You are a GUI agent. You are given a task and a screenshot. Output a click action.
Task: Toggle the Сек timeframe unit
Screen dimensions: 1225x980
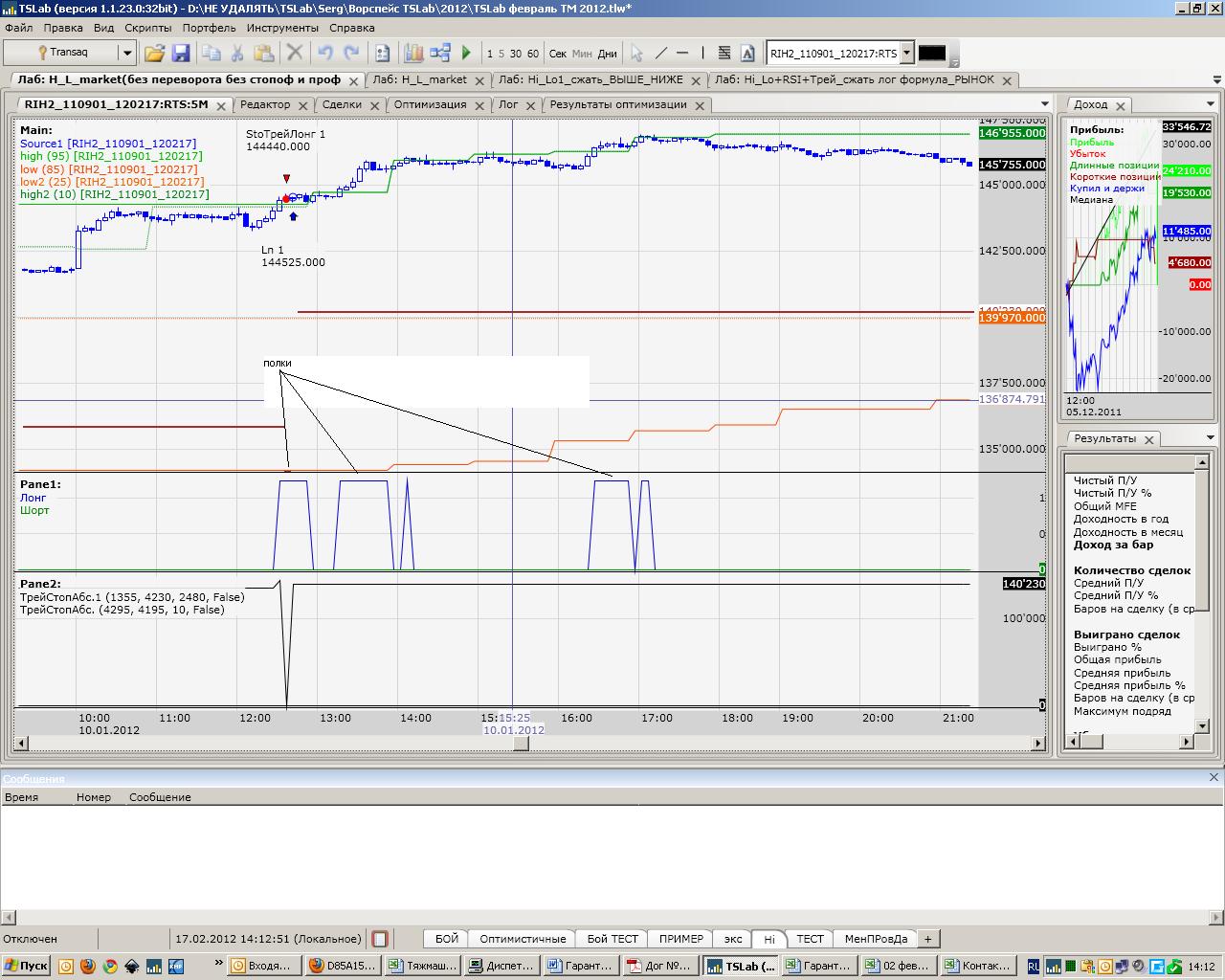558,54
